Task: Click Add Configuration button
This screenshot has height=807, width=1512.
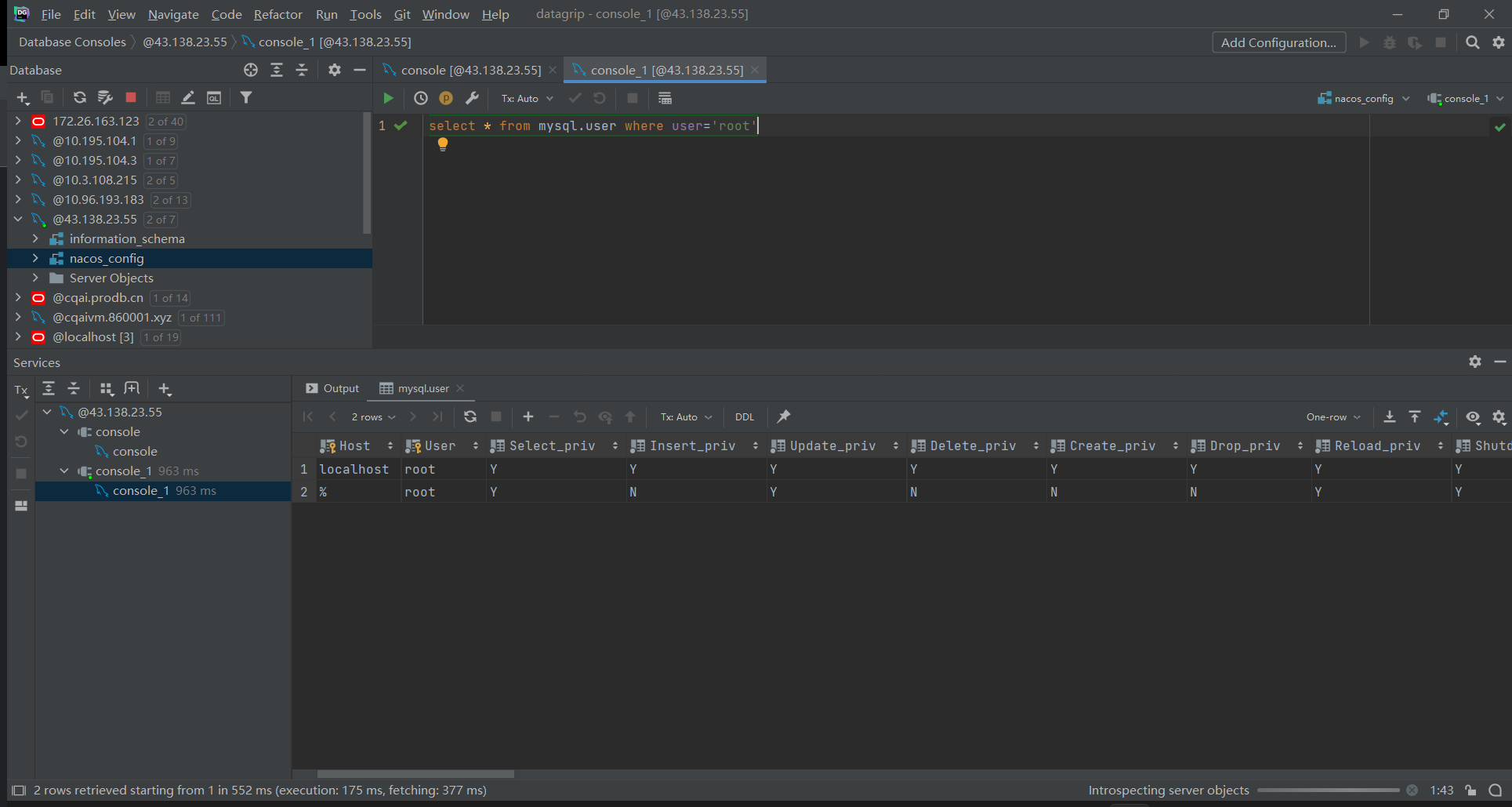Action: point(1278,42)
